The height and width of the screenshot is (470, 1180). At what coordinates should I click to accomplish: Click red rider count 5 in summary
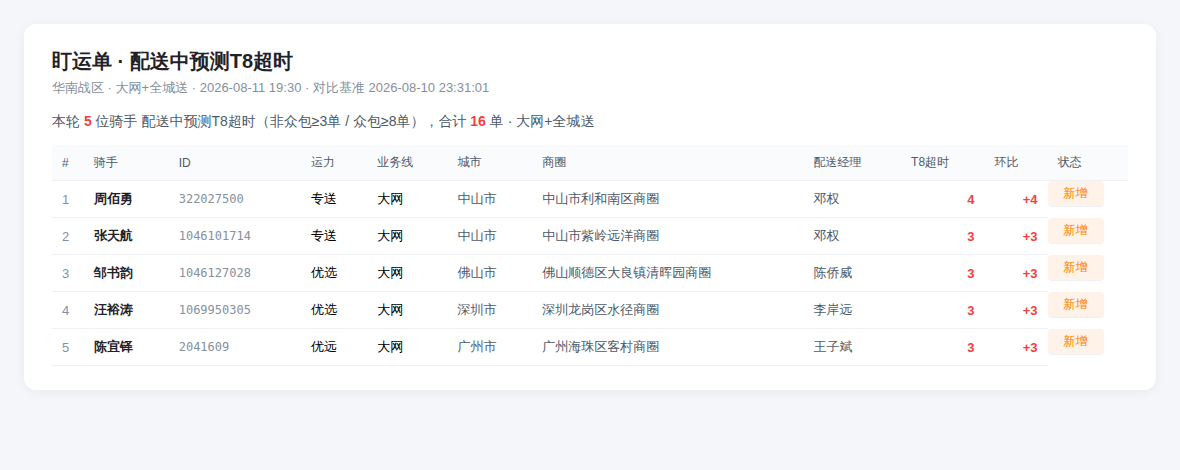pyautogui.click(x=87, y=121)
